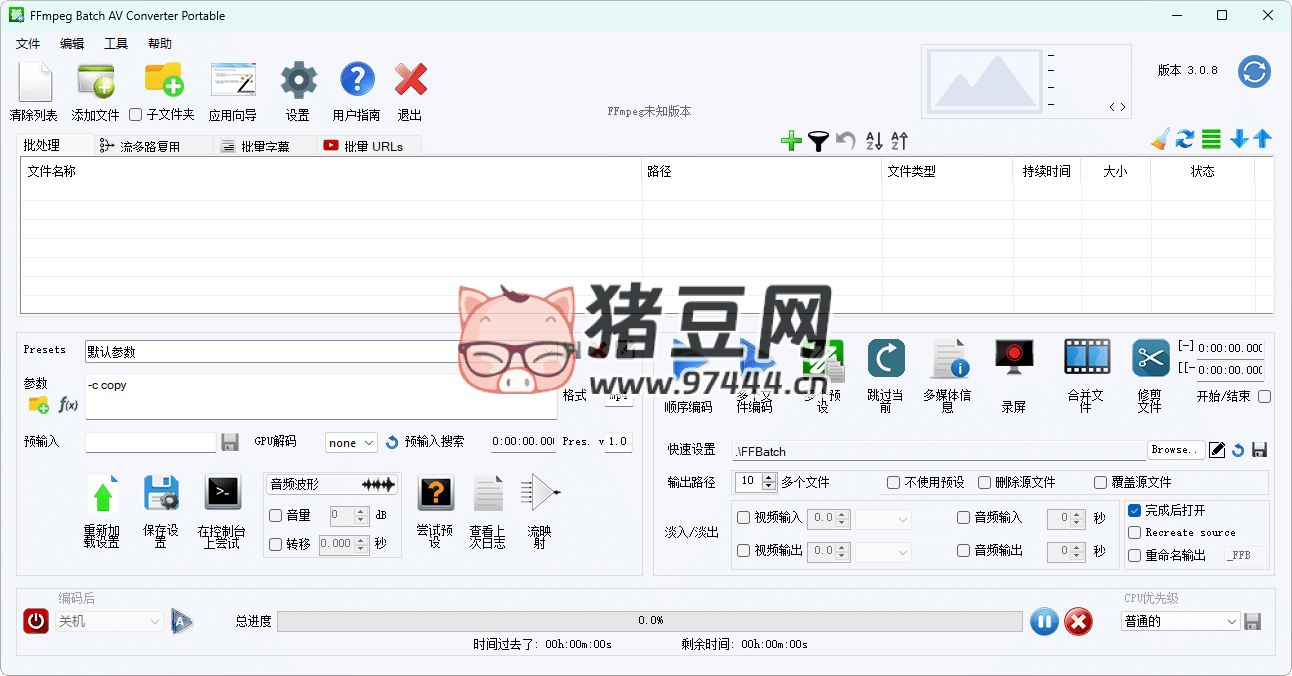This screenshot has height=676, width=1292.
Task: Move selected item down with blue arrow
Action: (1239, 140)
